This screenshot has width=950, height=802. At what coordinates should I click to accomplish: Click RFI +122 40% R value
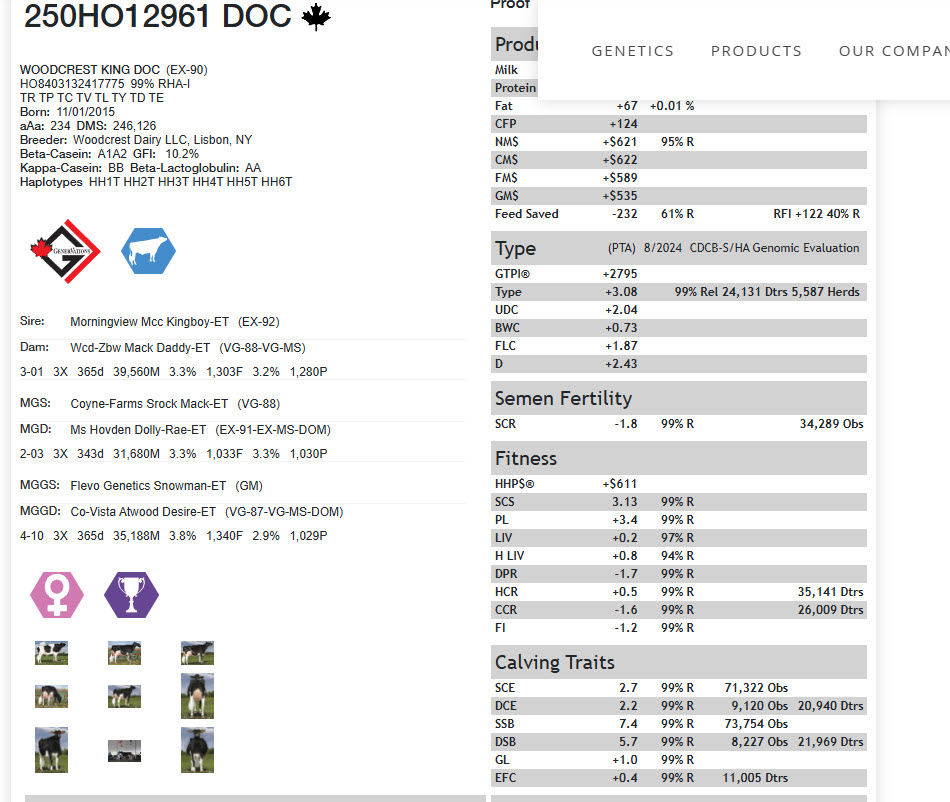816,214
